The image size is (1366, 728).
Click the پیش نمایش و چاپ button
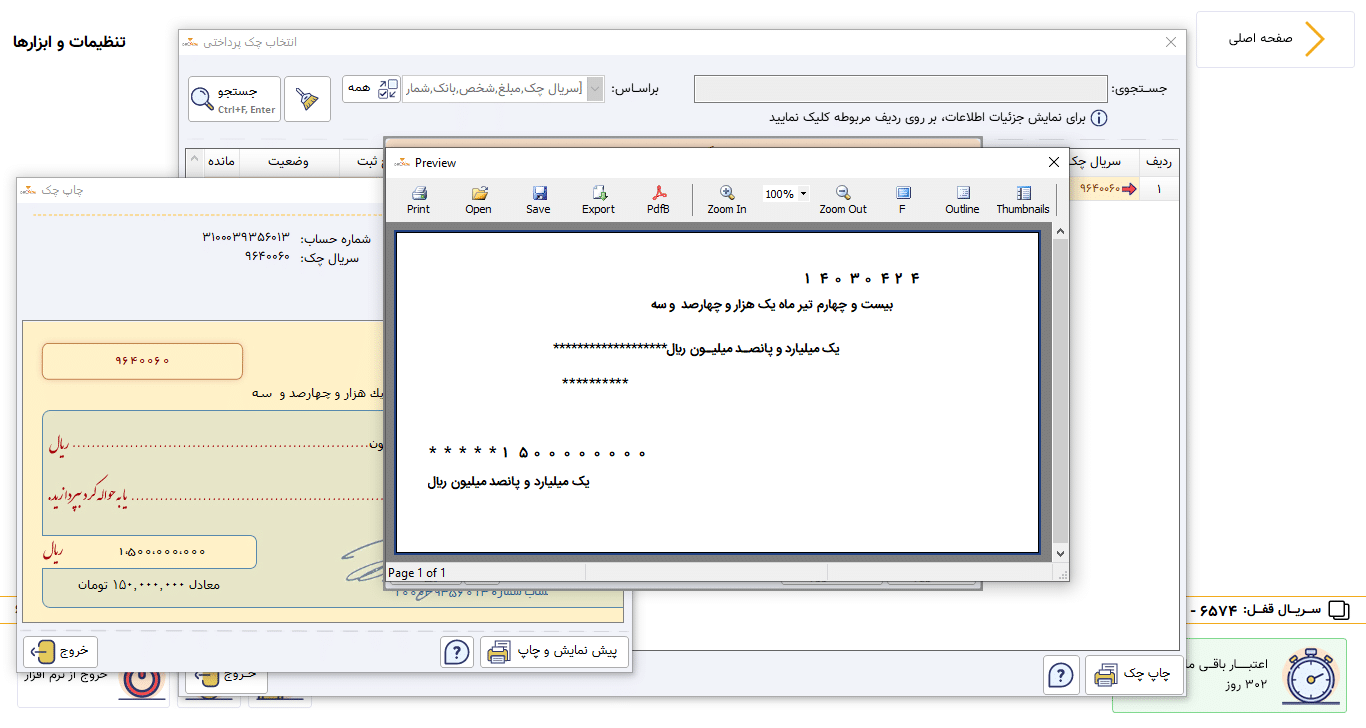coord(554,652)
